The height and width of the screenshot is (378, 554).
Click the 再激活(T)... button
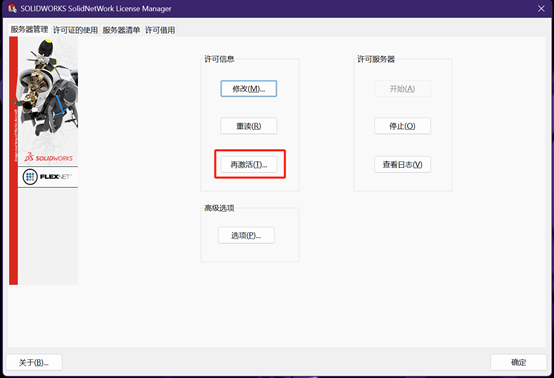click(x=248, y=165)
